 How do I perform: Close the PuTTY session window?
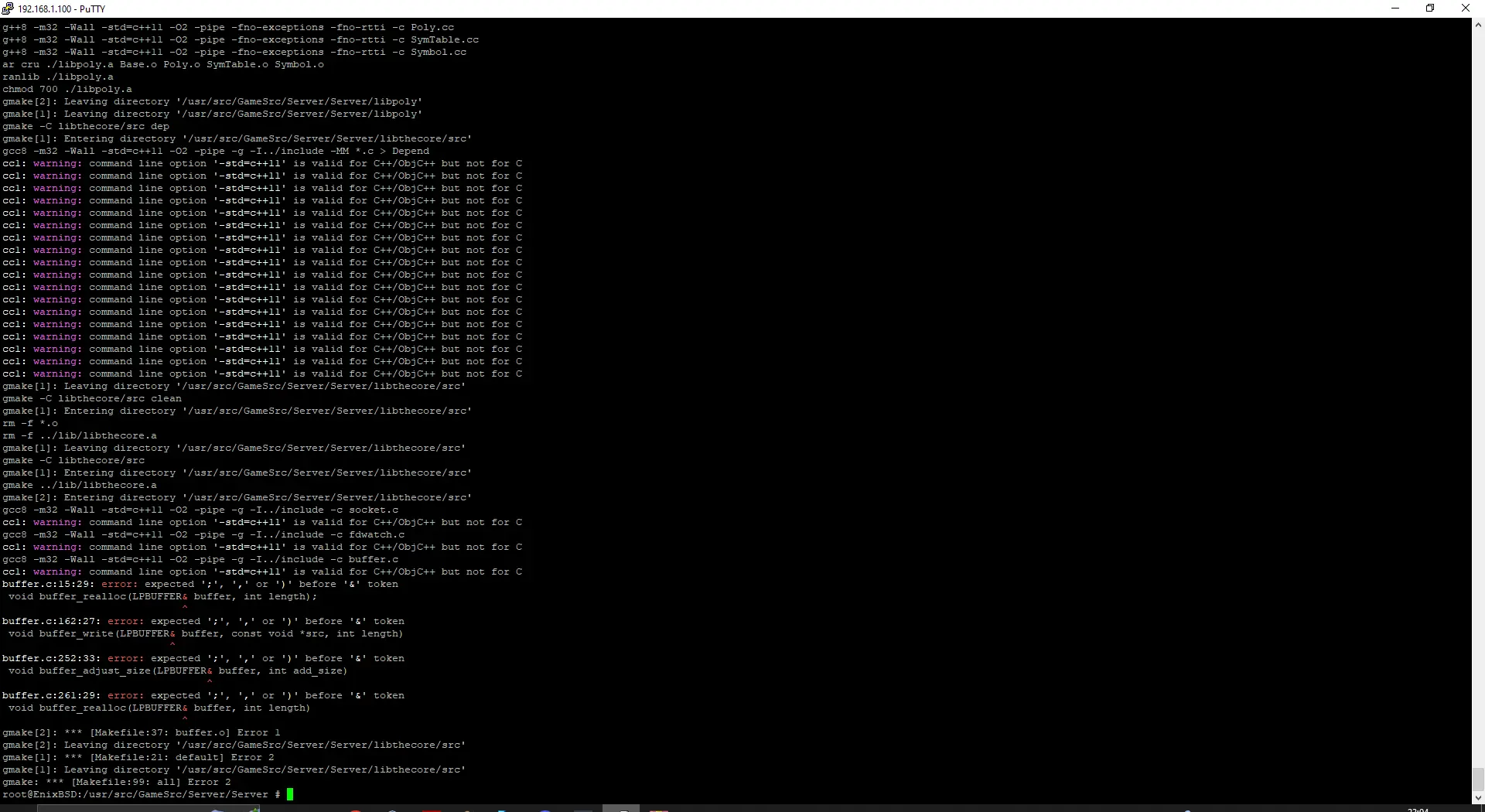1466,9
